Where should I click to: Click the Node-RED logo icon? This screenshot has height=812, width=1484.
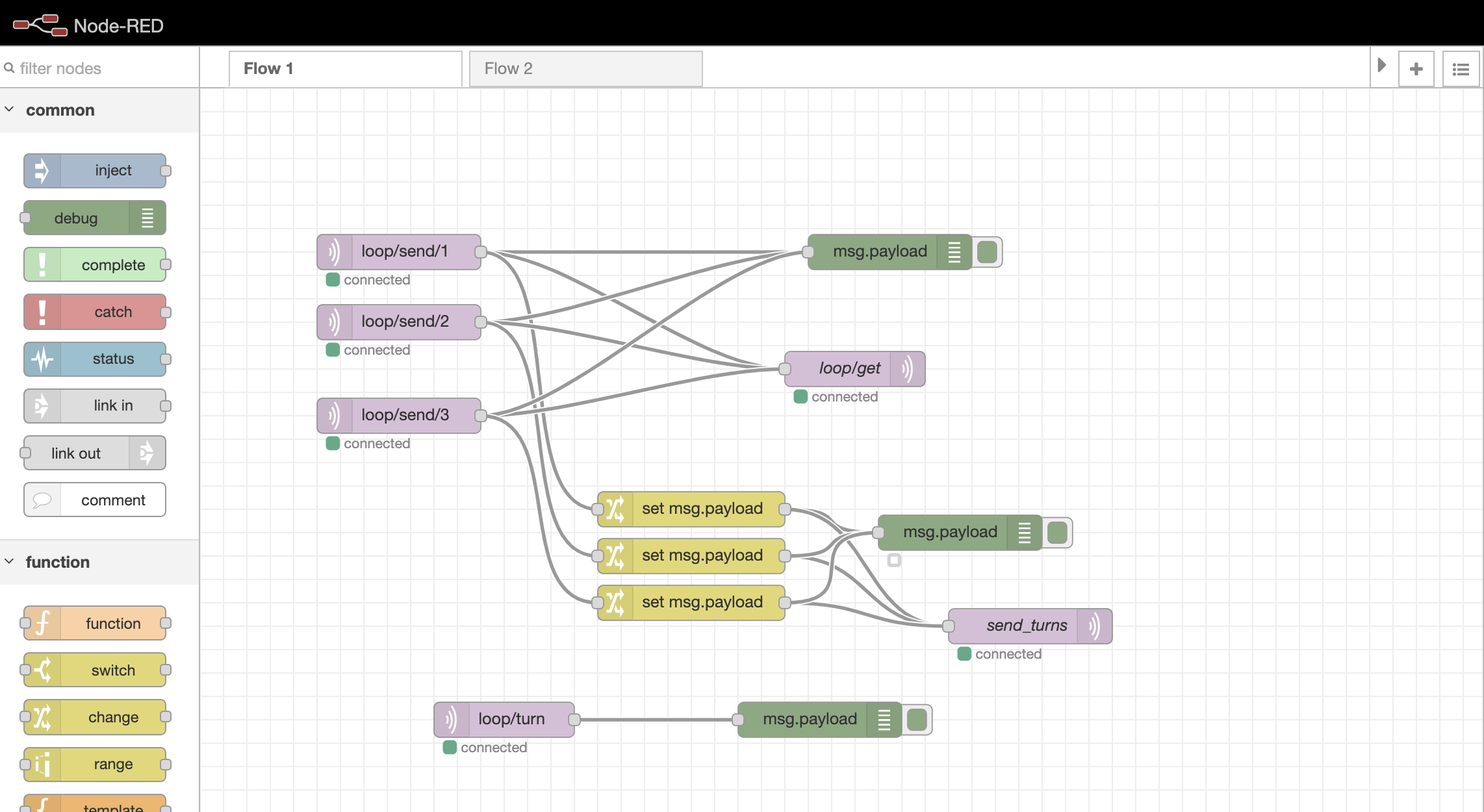pos(40,25)
